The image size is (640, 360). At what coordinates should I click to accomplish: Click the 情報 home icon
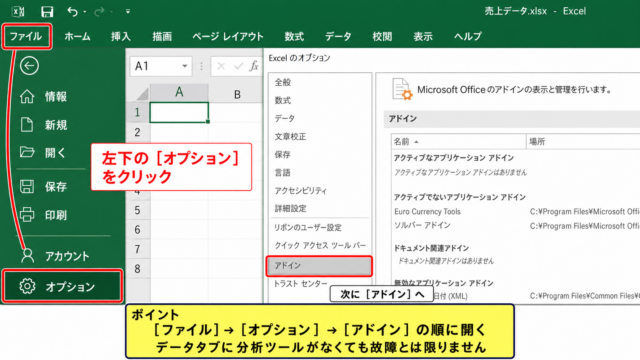(27, 97)
